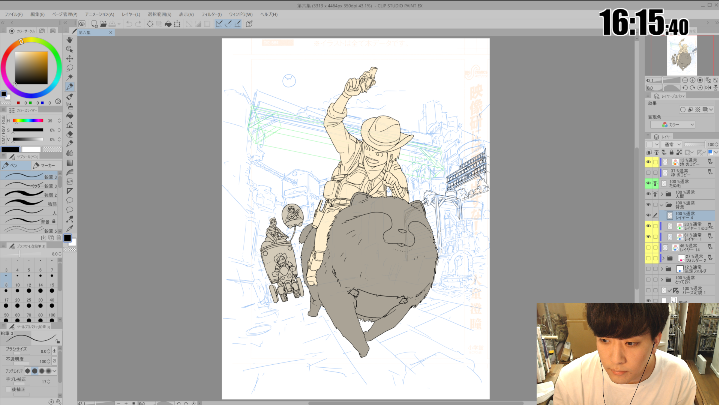719x405 pixels.
Task: Open the Save icon dropdown arrow
Action: point(119,23)
